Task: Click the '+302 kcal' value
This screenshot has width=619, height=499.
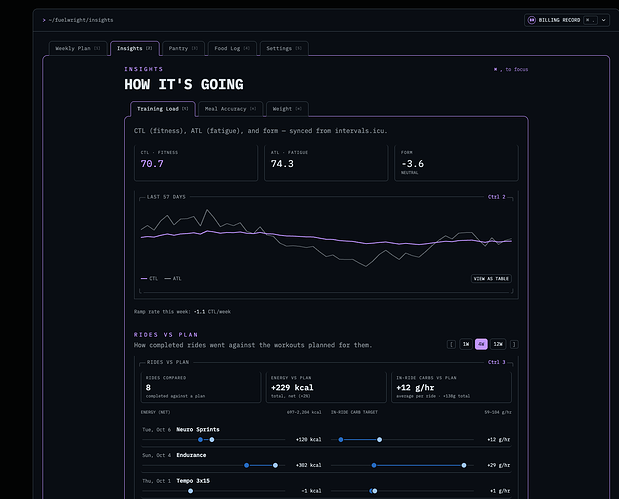Action: [x=309, y=465]
